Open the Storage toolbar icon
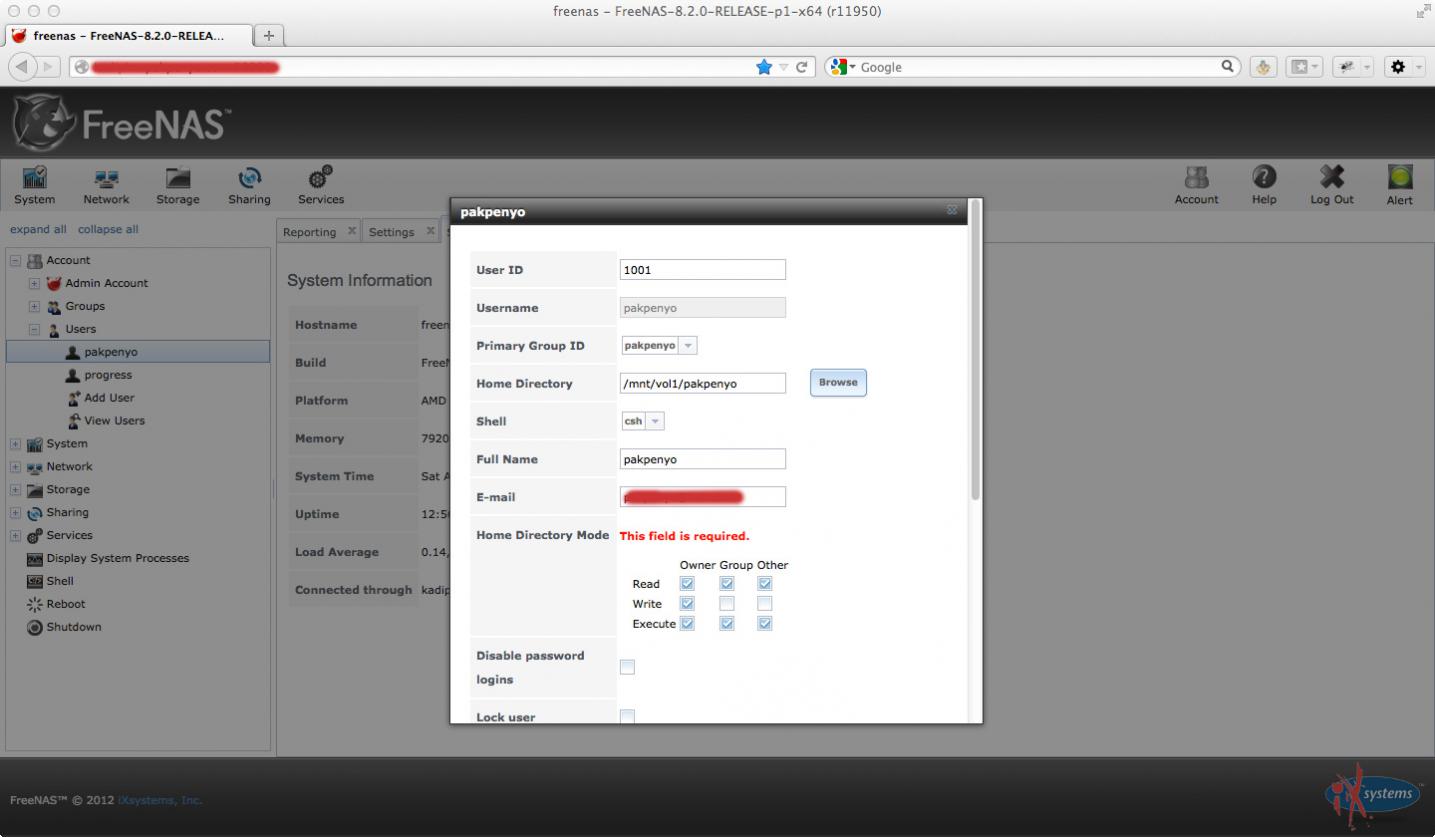The height and width of the screenshot is (837, 1435). 178,185
